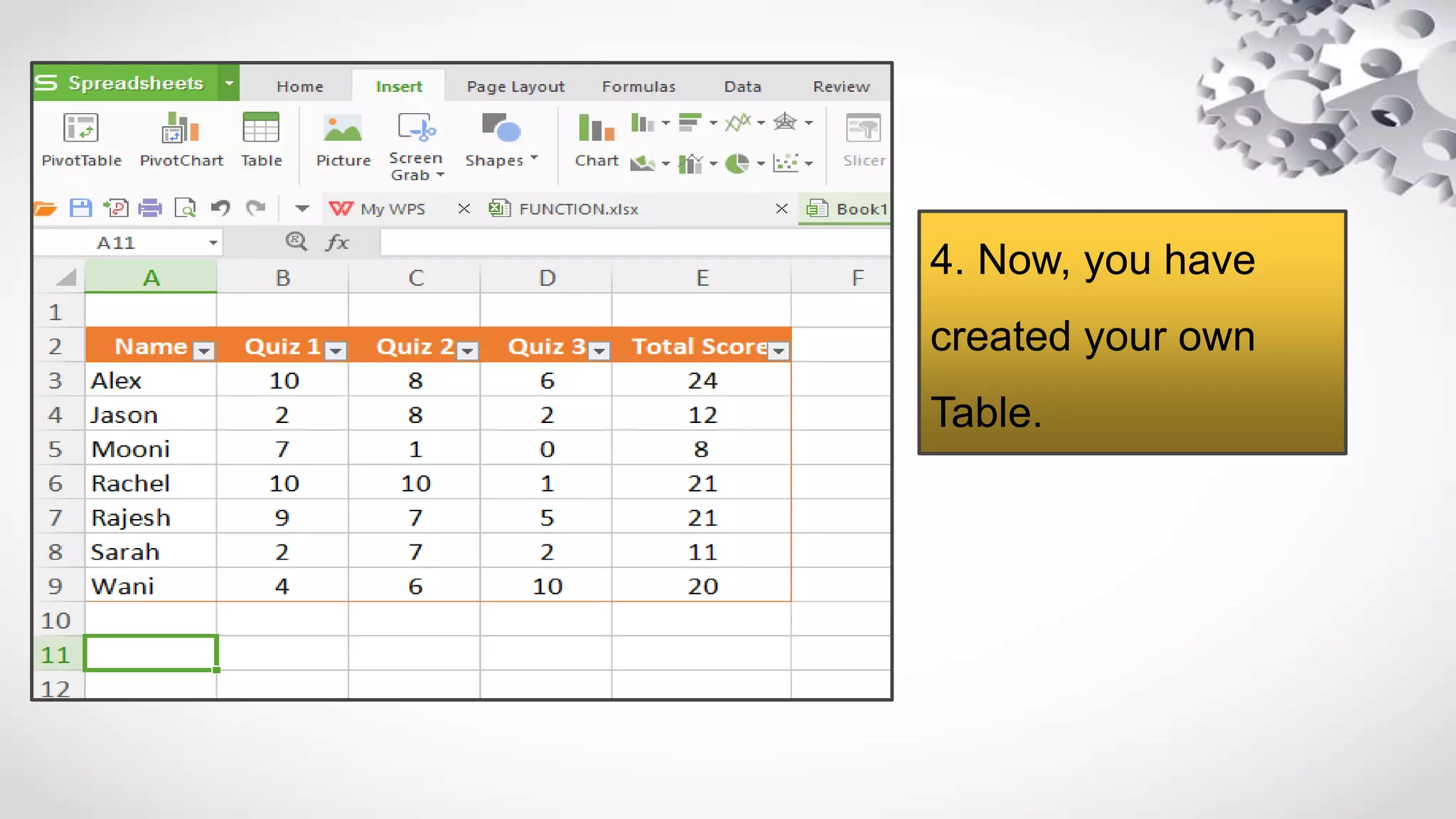Select the cell containing Jason
Screen dimensions: 1456x819
(x=151, y=414)
